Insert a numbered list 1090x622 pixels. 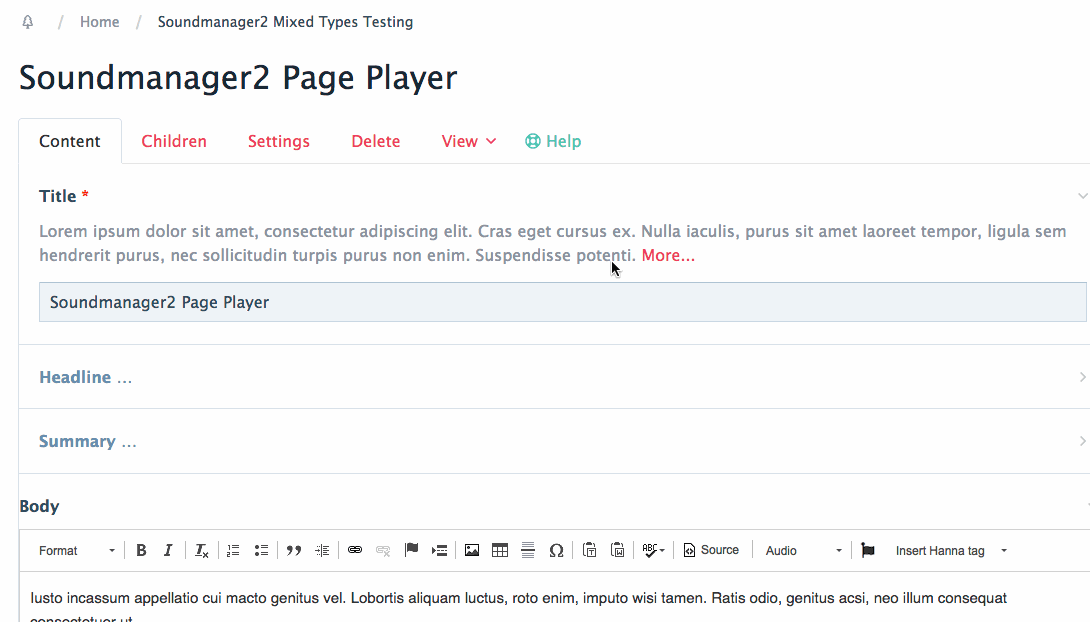(233, 550)
